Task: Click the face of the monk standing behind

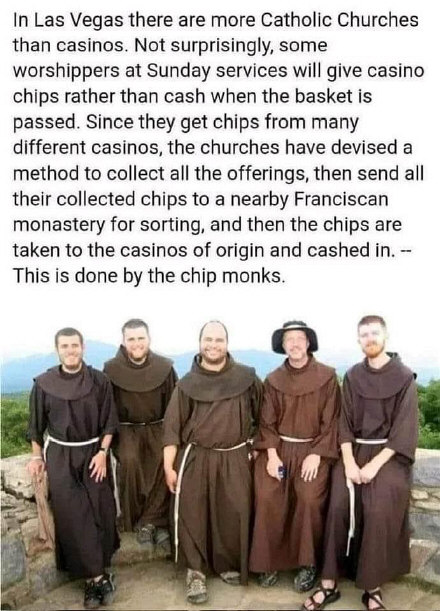Action: point(136,341)
